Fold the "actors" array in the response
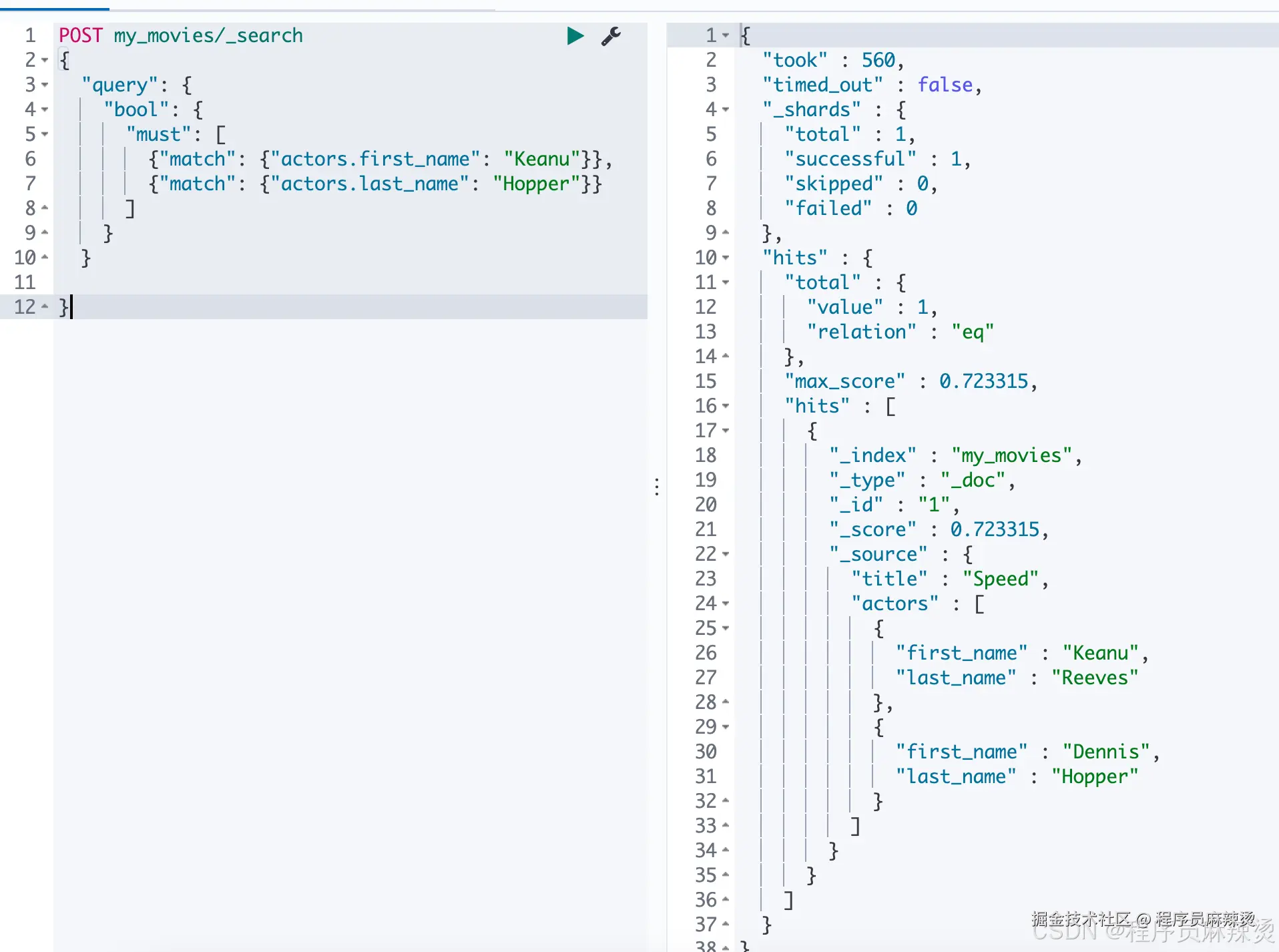1279x952 pixels. tap(726, 604)
